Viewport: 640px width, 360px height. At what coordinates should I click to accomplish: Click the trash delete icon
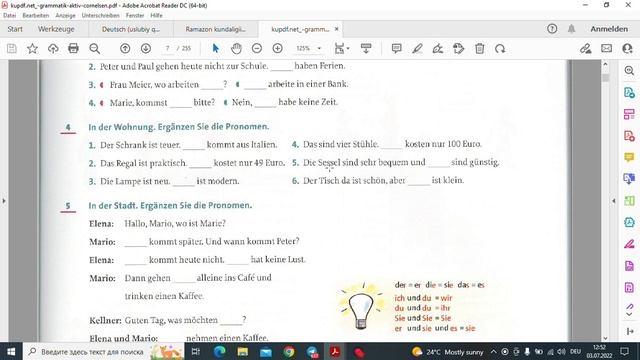pos(480,49)
